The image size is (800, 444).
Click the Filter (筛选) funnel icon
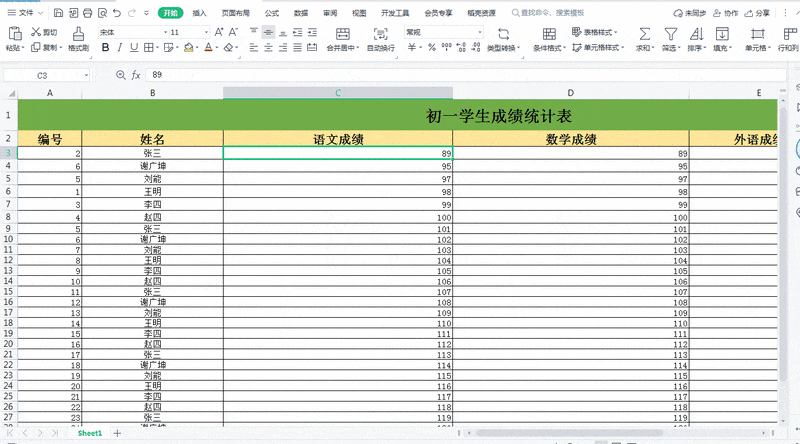click(671, 34)
